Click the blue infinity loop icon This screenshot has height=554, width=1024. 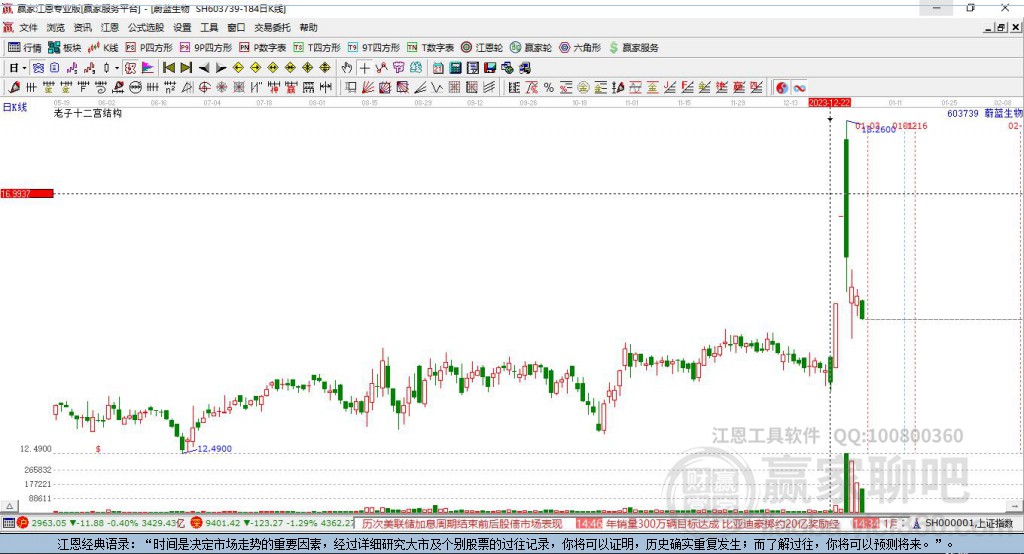tap(799, 88)
